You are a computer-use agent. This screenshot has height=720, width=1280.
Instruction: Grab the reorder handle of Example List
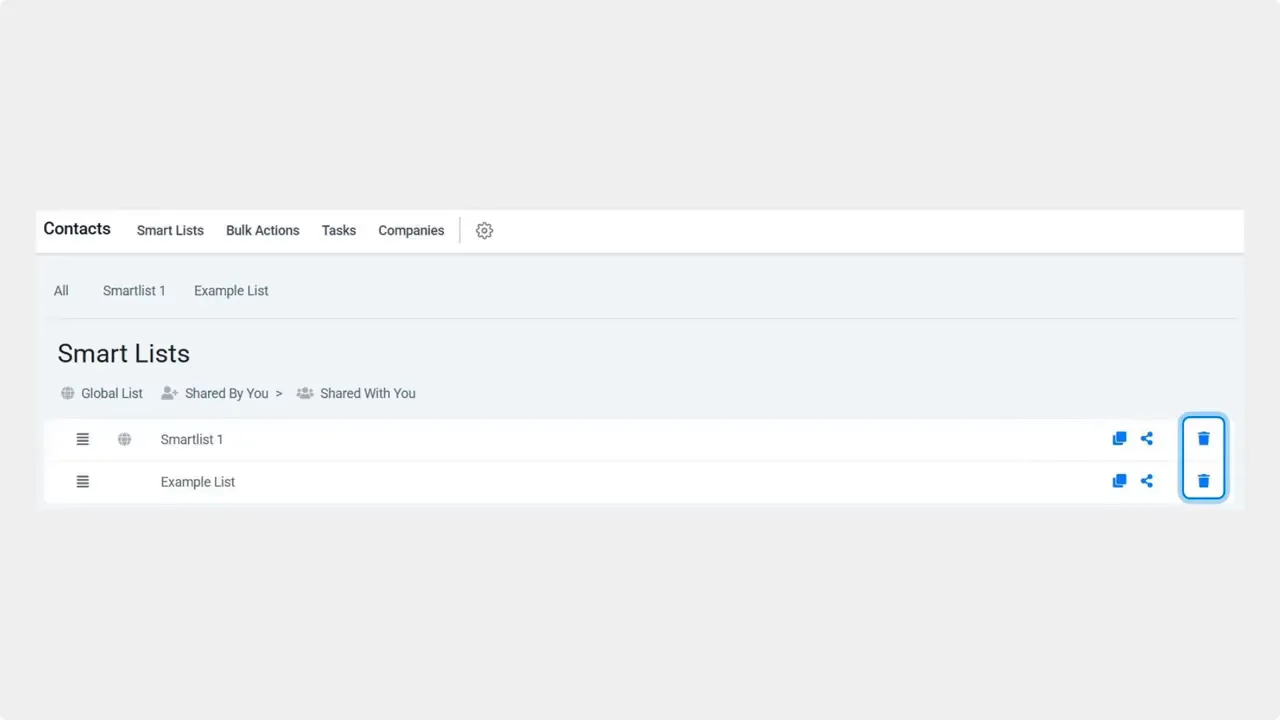(x=83, y=481)
